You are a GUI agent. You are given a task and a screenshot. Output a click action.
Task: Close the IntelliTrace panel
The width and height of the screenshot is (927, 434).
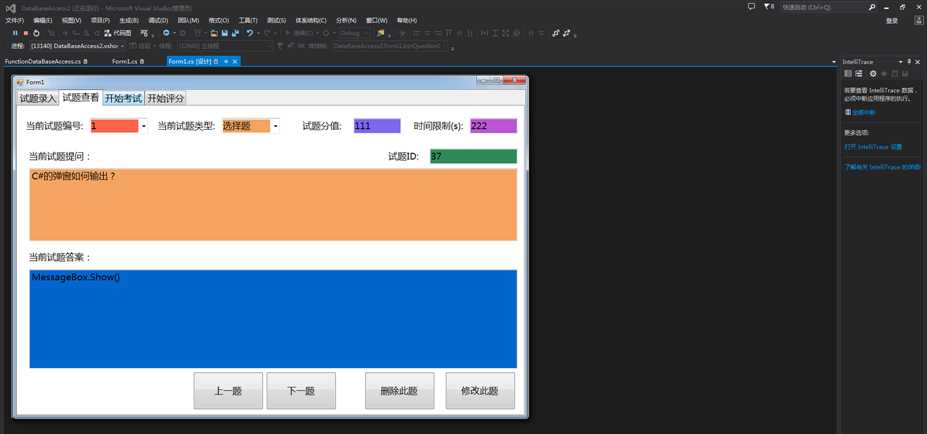(x=918, y=61)
